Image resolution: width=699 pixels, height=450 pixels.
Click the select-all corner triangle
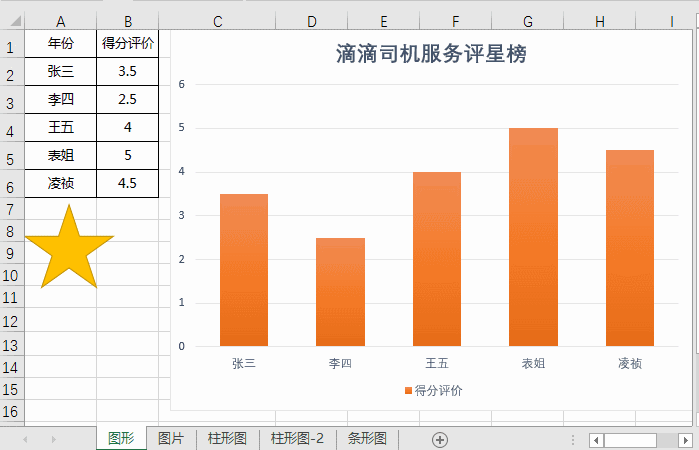[x=16, y=21]
